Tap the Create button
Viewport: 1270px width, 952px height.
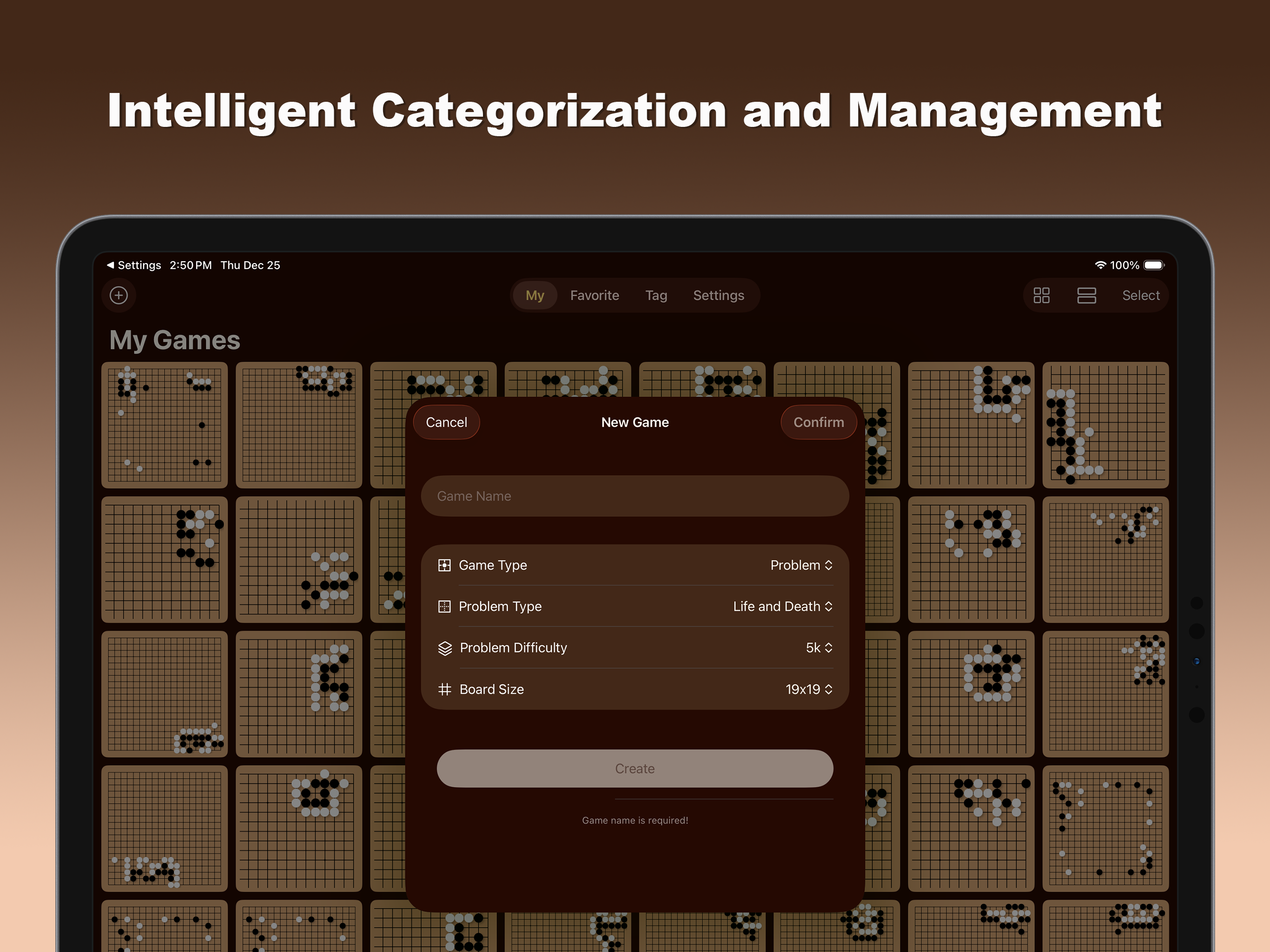[635, 768]
